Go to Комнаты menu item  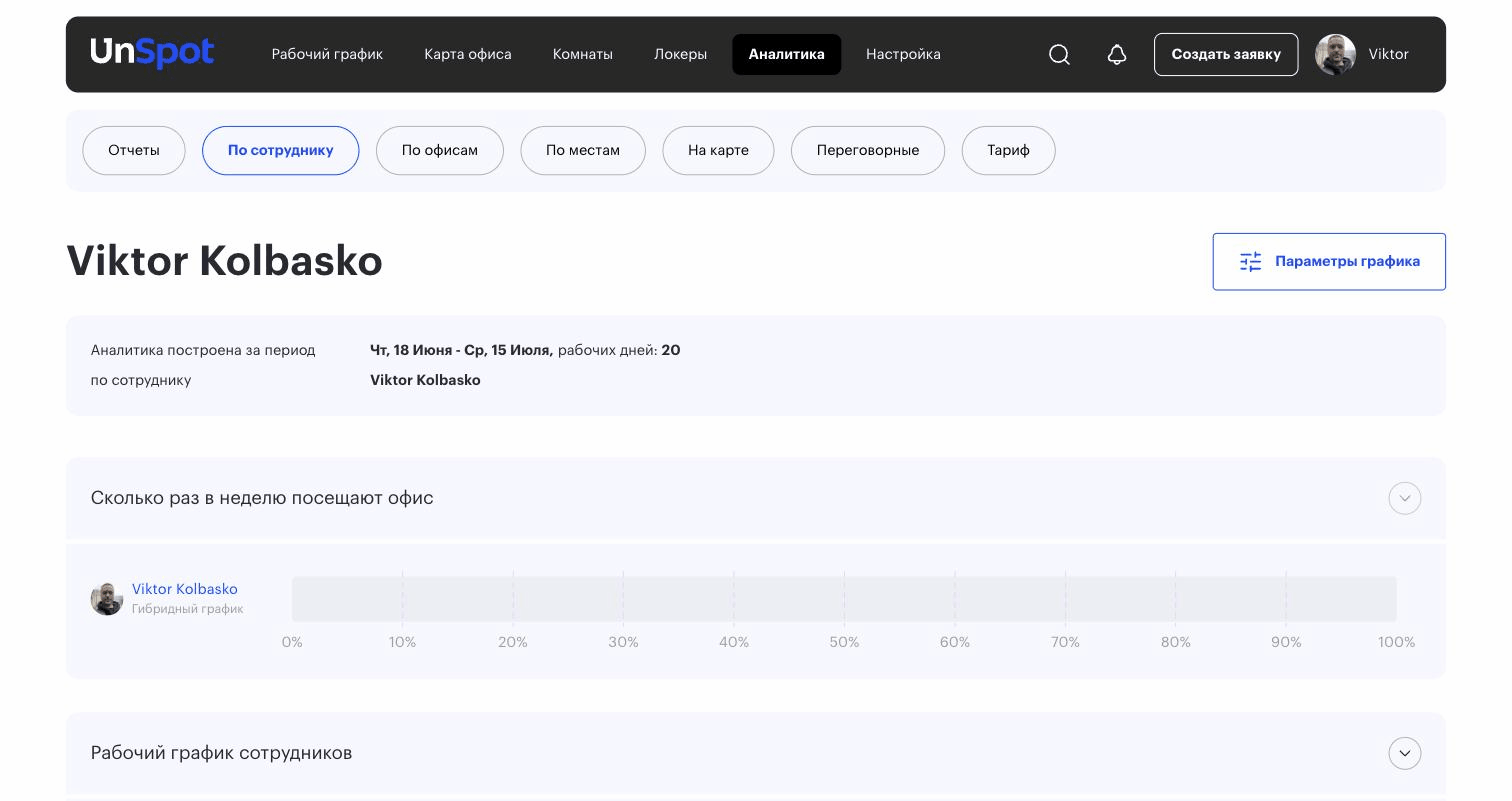(582, 54)
